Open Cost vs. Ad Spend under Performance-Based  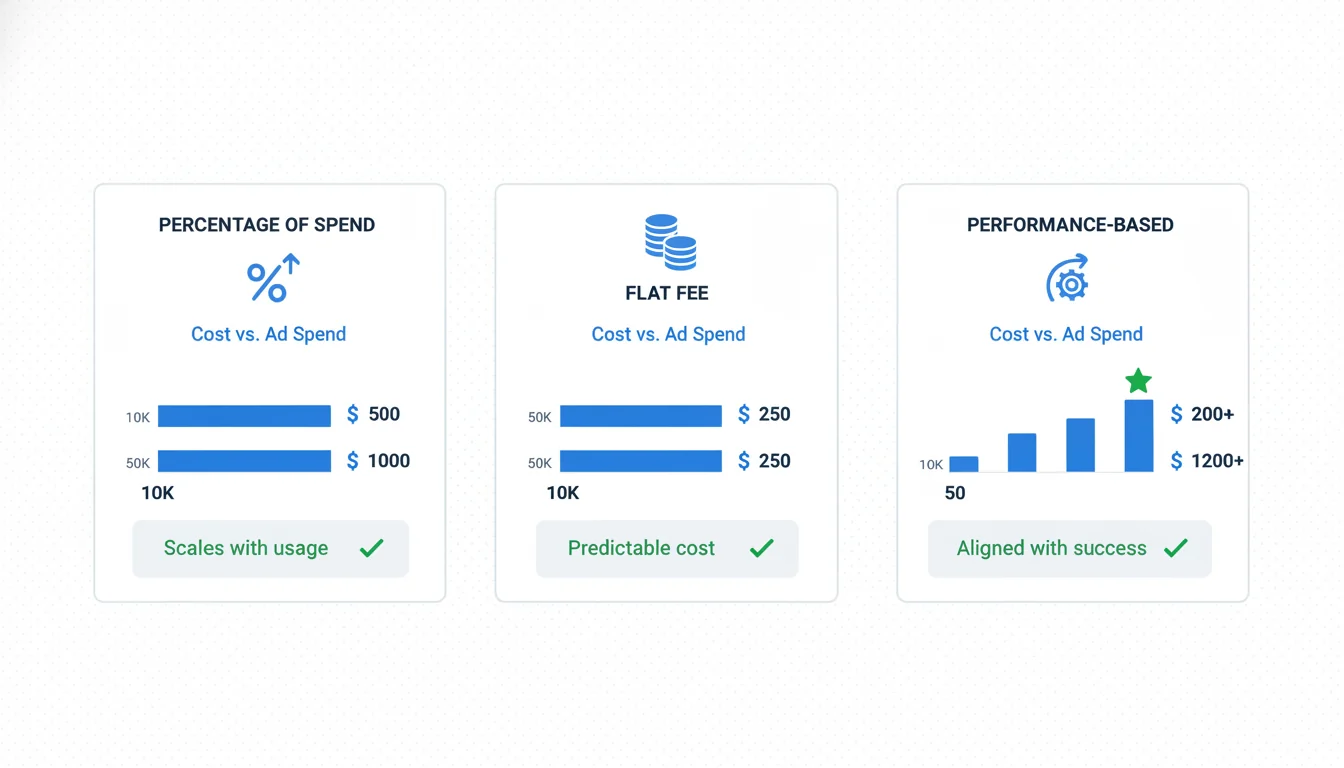tap(1066, 334)
